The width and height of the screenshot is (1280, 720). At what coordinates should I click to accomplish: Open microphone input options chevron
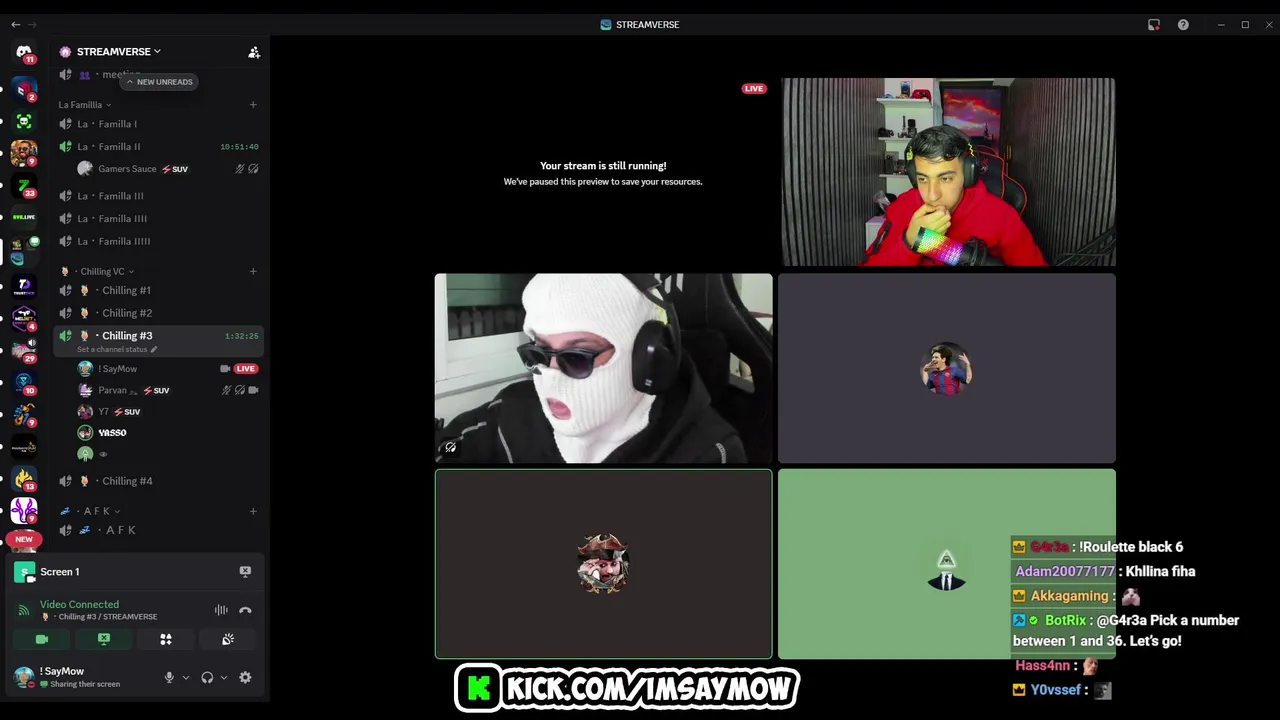click(x=185, y=677)
